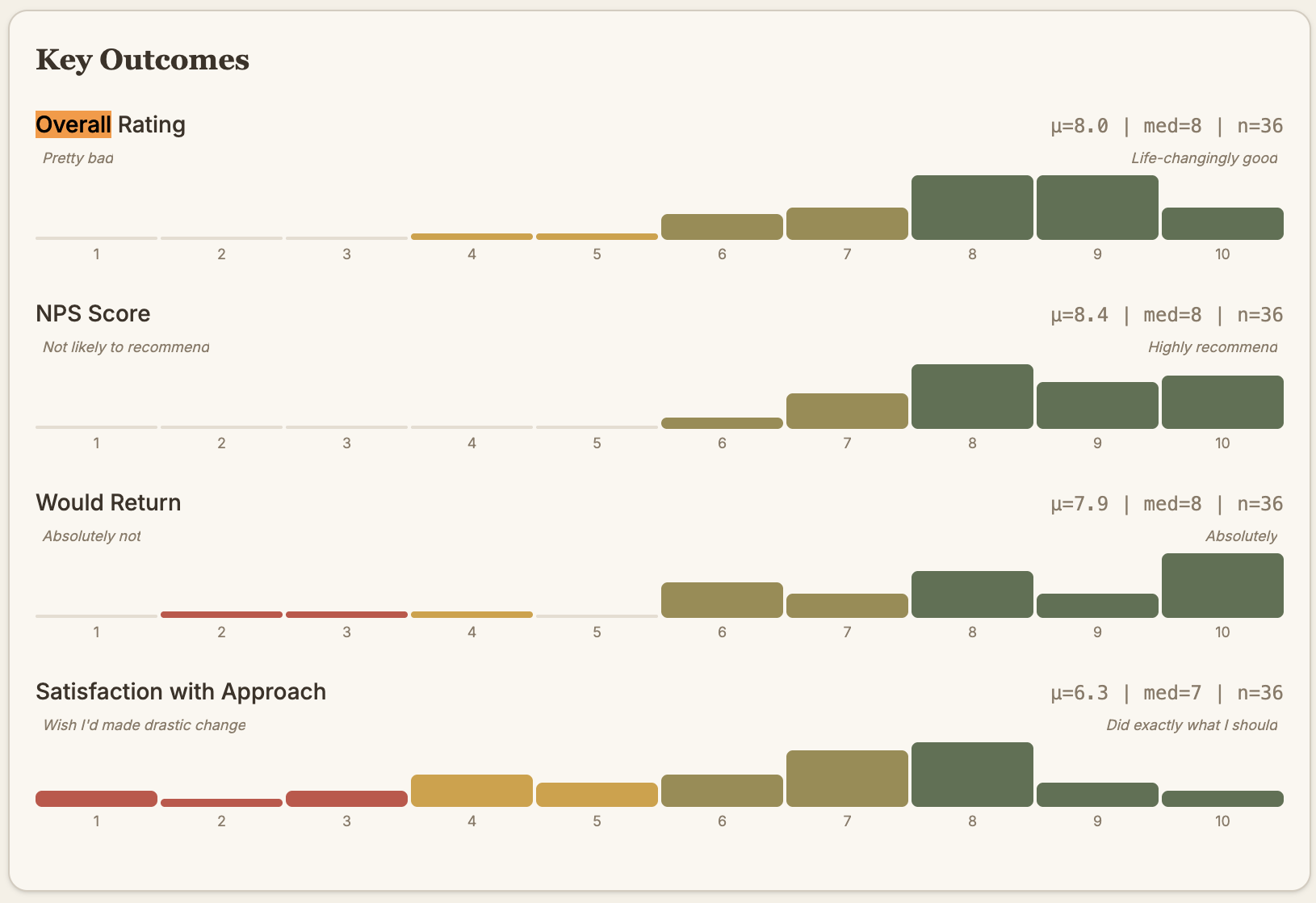Click the Satisfaction with Approach title
This screenshot has height=903, width=1316.
coord(181,691)
